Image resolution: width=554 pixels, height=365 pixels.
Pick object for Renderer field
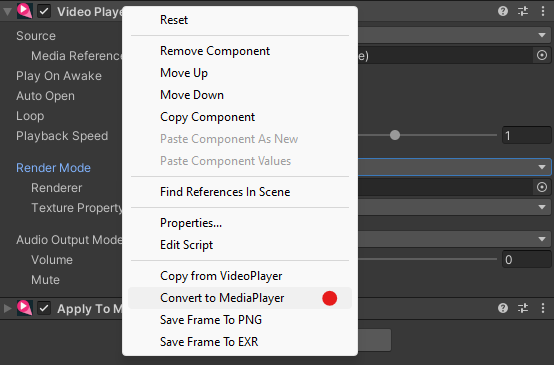(542, 187)
